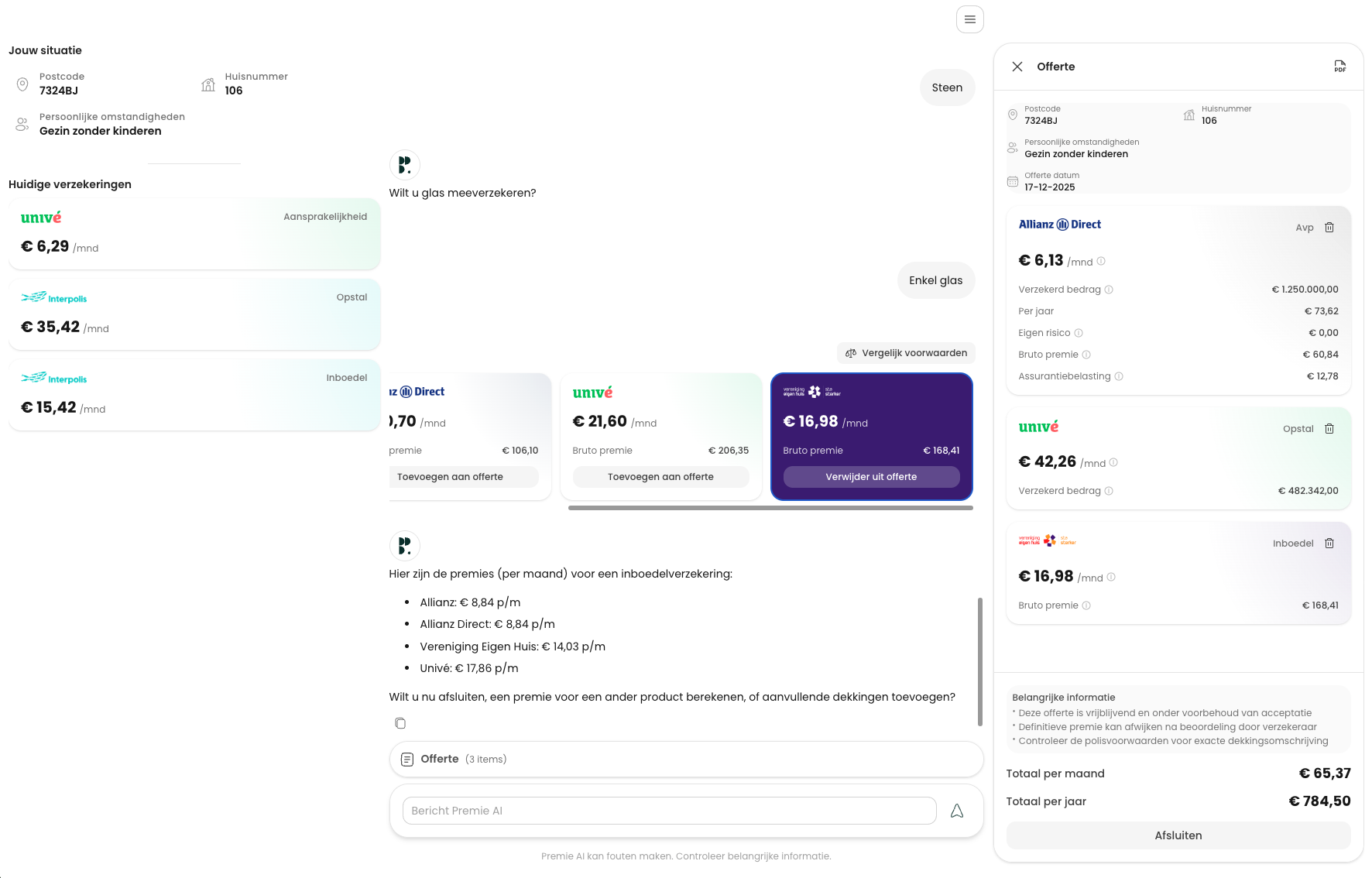Screen dimensions: 1372x878
Task: Show info for Univé Verzekerd bedrag
Action: pyautogui.click(x=1109, y=491)
